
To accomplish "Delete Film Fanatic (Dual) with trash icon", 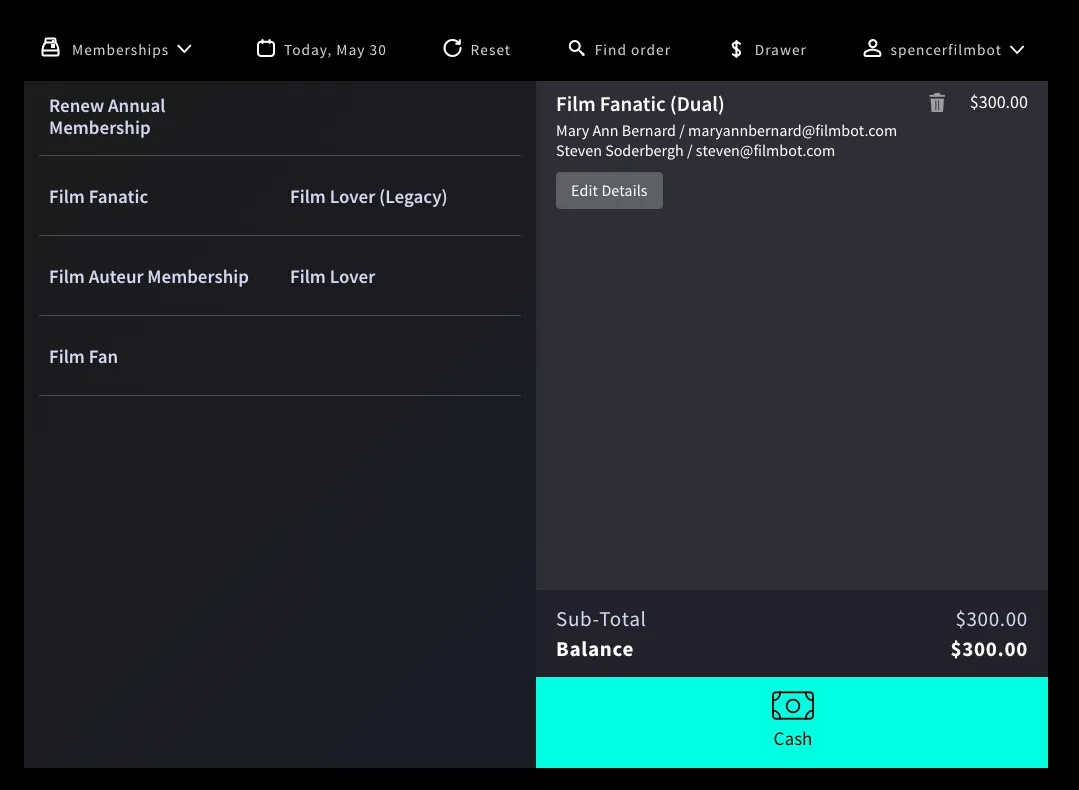I will tap(937, 103).
